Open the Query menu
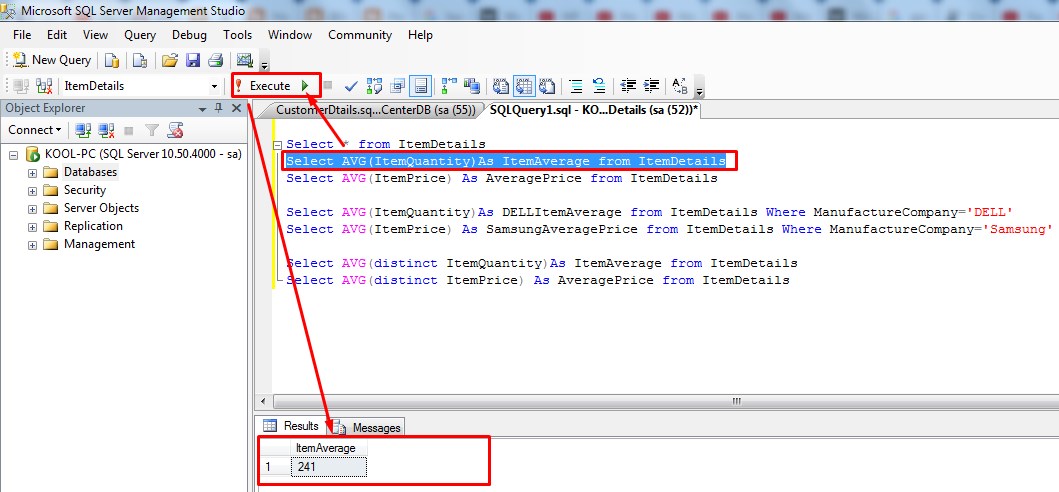Screen dimensions: 1059x492 tap(140, 35)
